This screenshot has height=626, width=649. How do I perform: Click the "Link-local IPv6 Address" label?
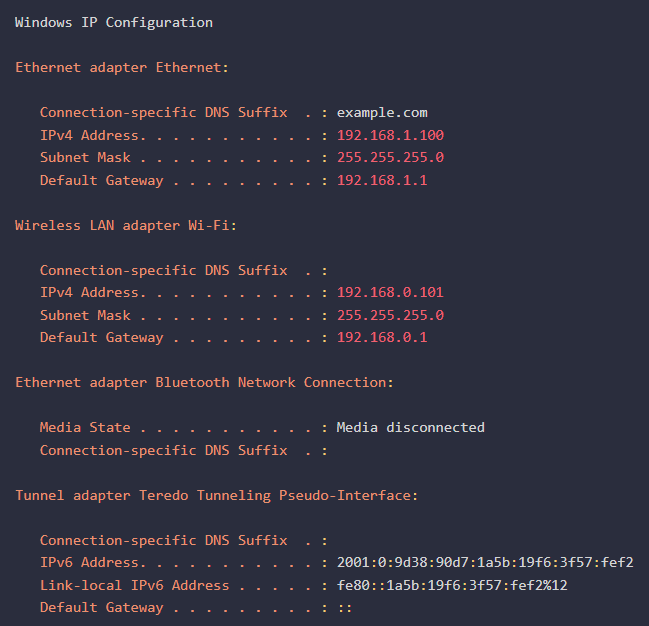tap(134, 585)
